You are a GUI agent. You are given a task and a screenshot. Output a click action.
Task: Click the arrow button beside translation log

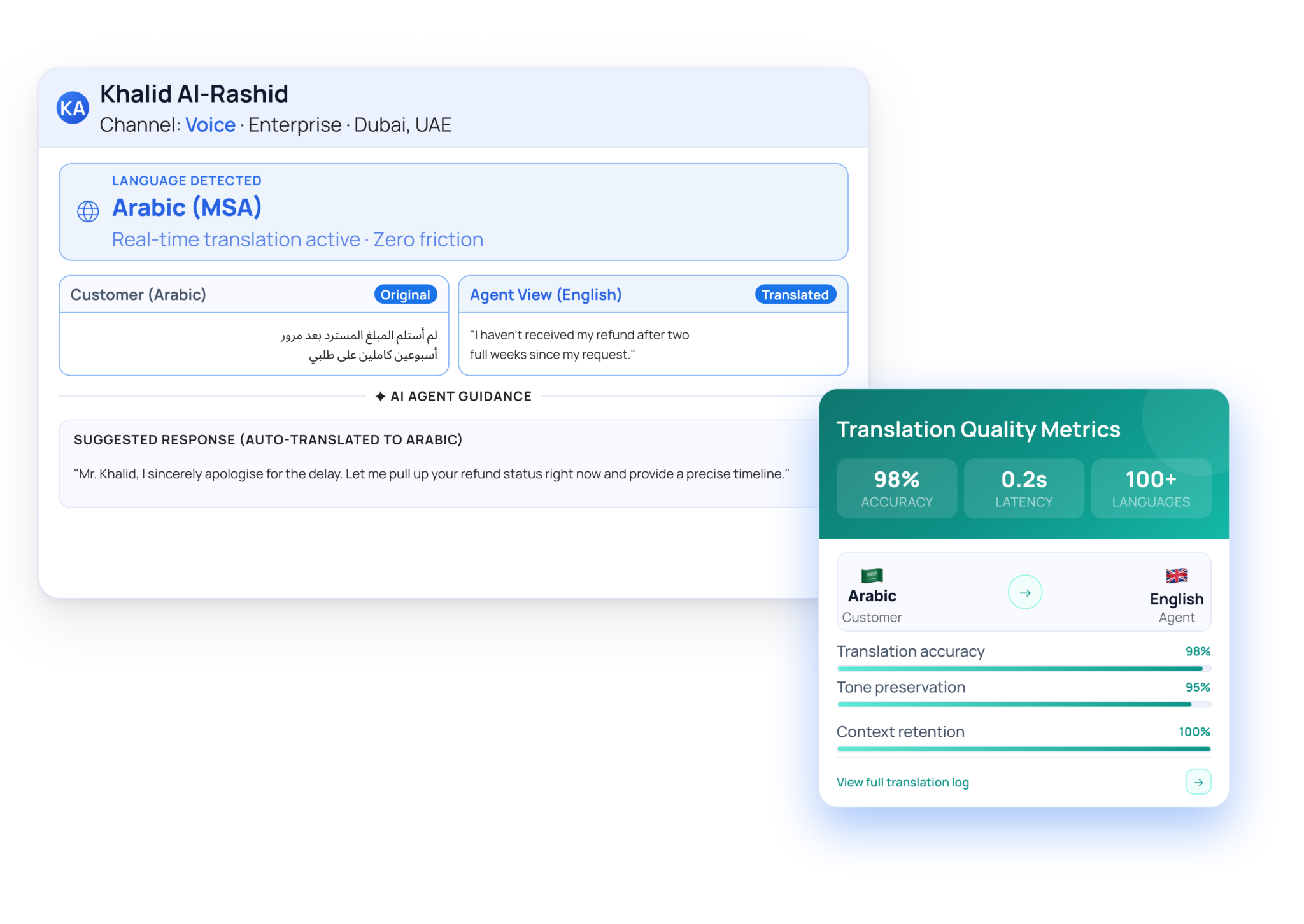[x=1198, y=782]
